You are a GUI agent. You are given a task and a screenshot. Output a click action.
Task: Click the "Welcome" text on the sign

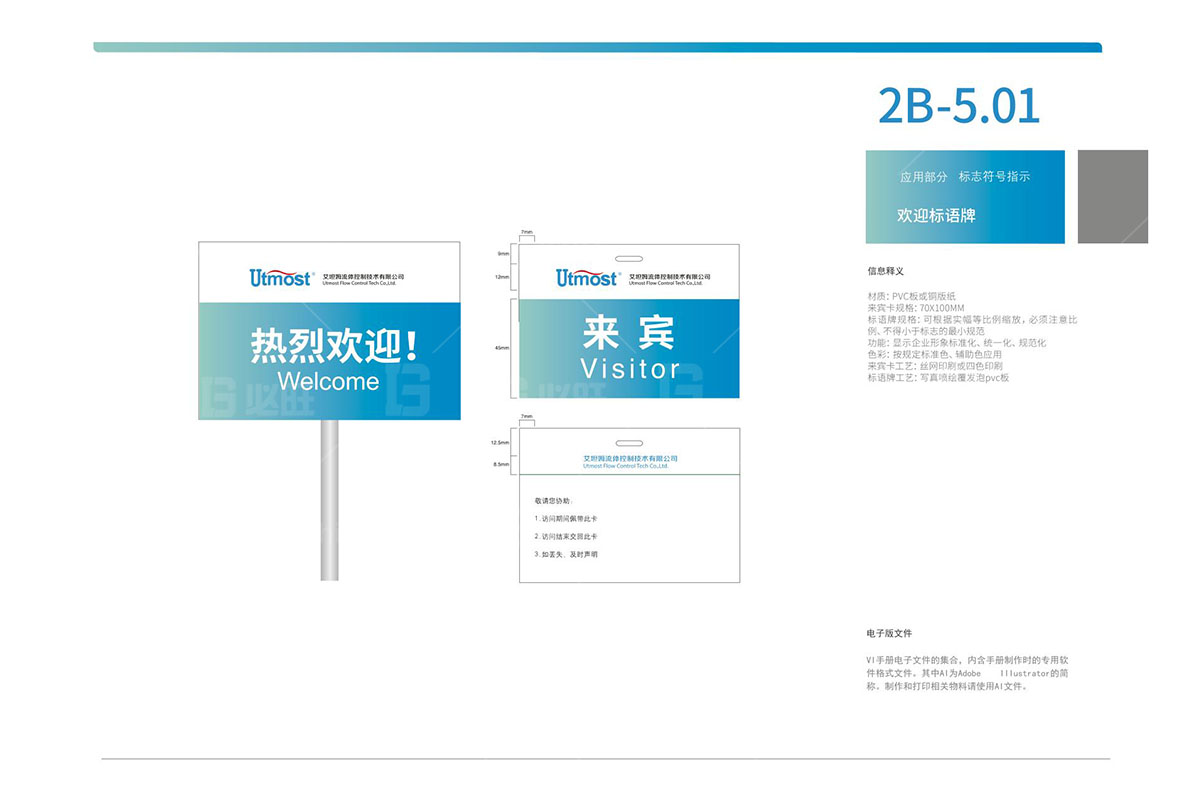click(328, 381)
